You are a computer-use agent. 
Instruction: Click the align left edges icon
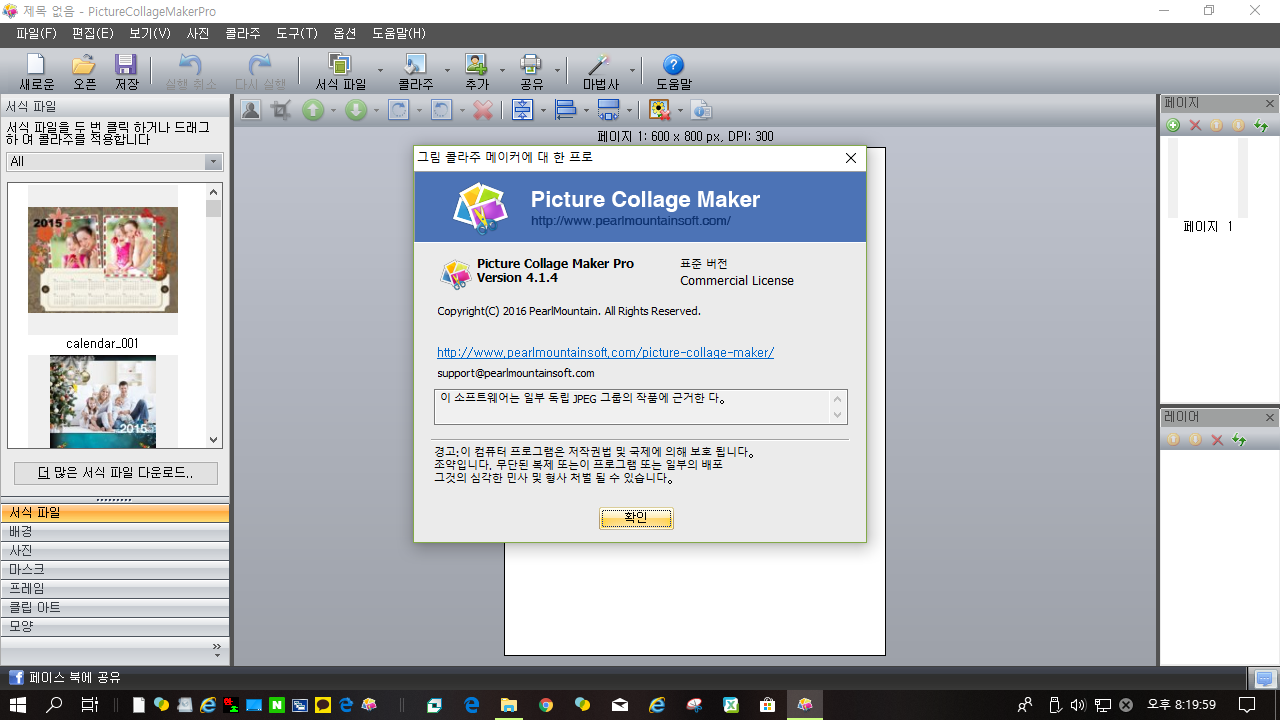click(x=565, y=110)
